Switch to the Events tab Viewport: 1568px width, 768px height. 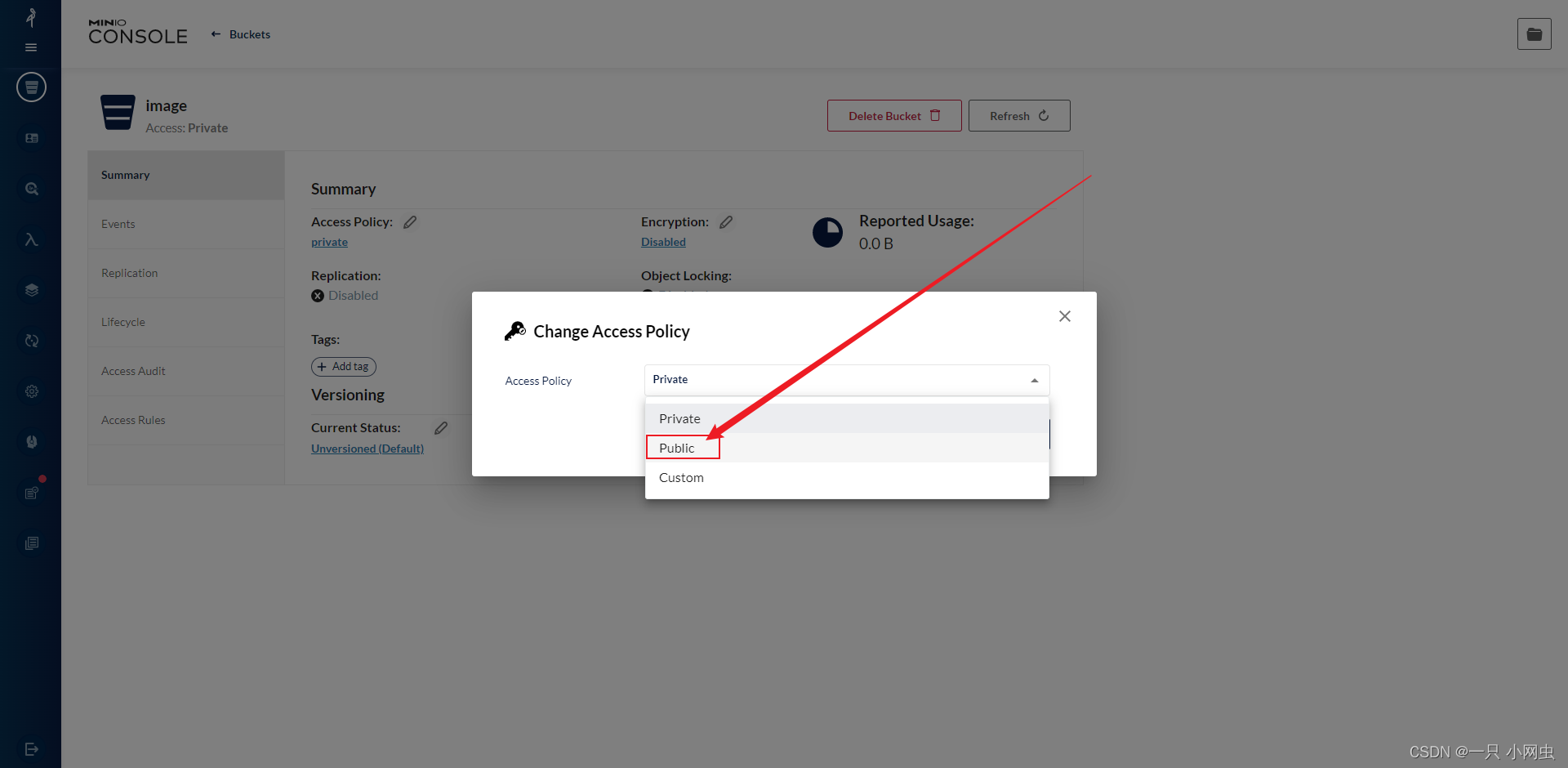tap(186, 225)
